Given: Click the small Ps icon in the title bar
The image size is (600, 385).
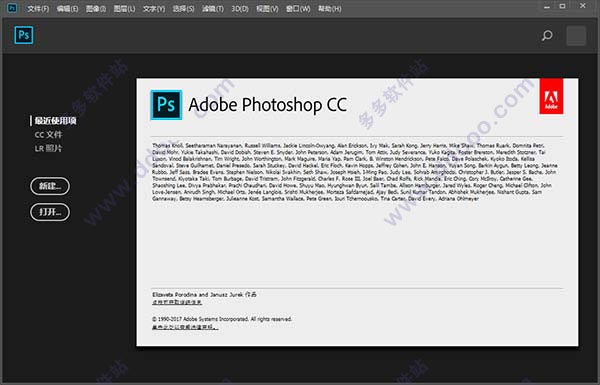Looking at the screenshot, I should tap(12, 8).
